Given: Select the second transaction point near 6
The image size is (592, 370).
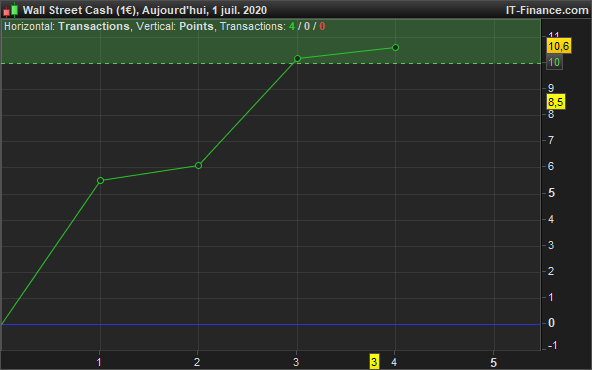Looking at the screenshot, I should click(x=199, y=165).
